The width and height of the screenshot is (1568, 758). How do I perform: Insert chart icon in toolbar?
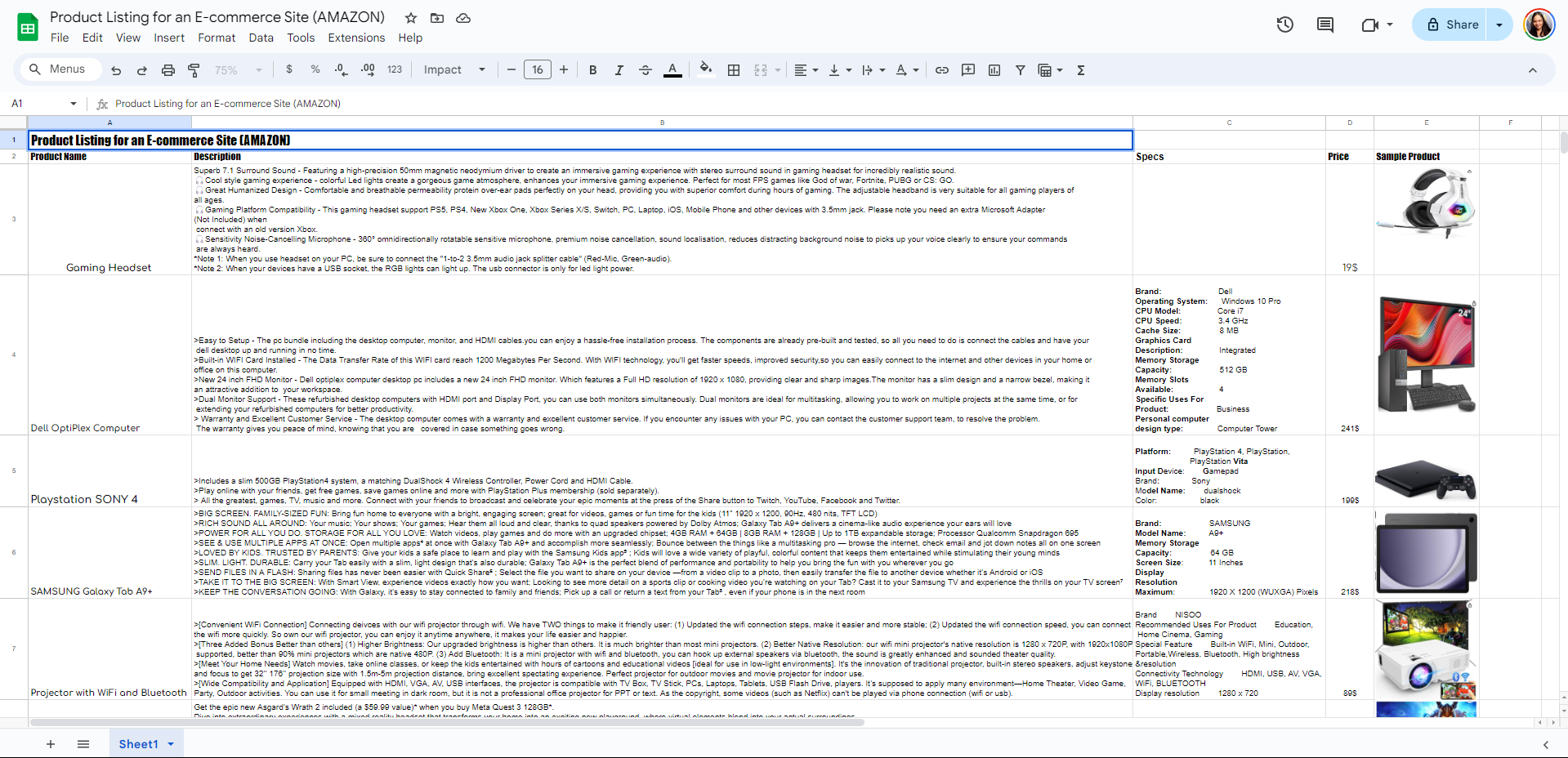994,70
